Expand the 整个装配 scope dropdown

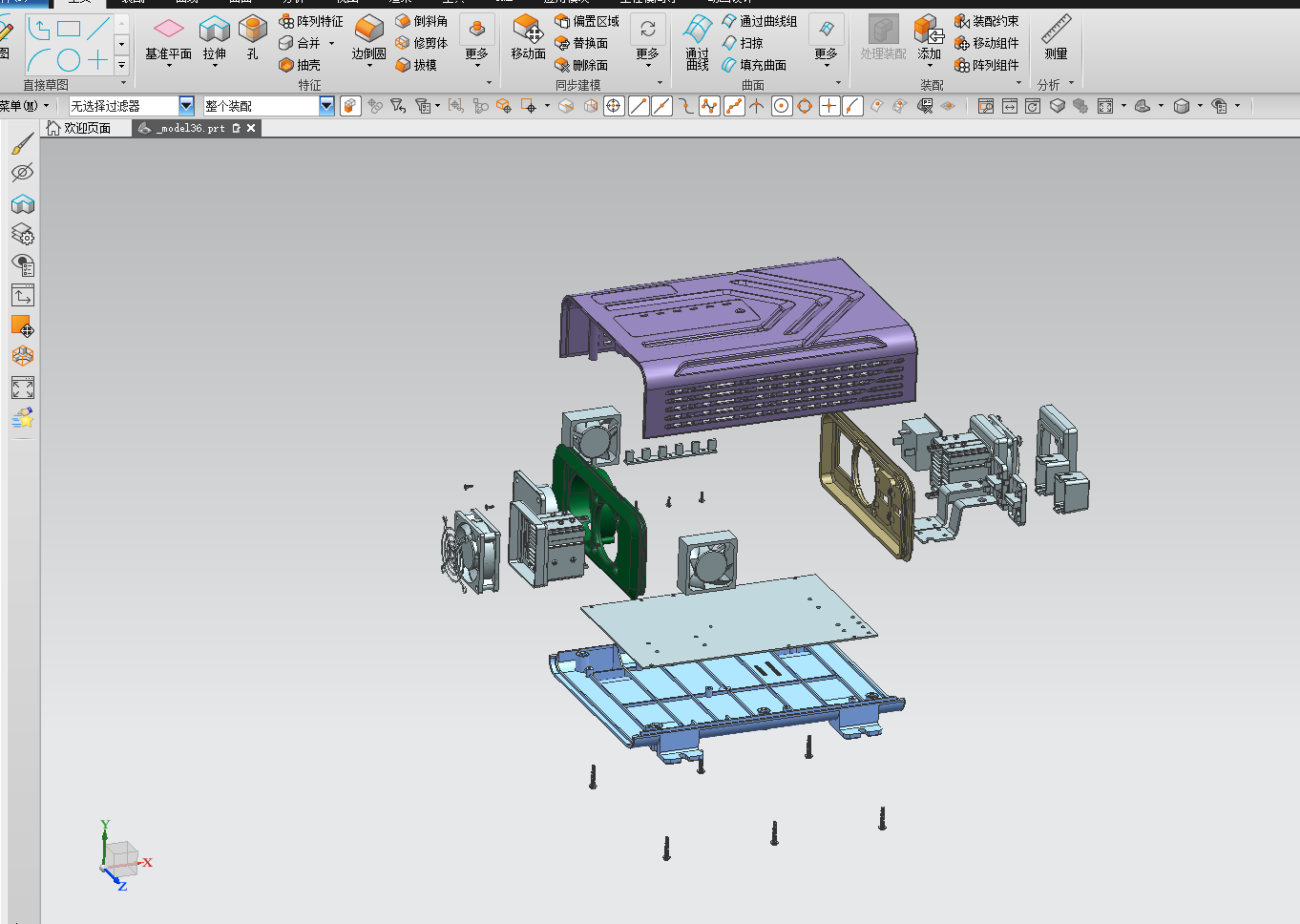click(325, 105)
